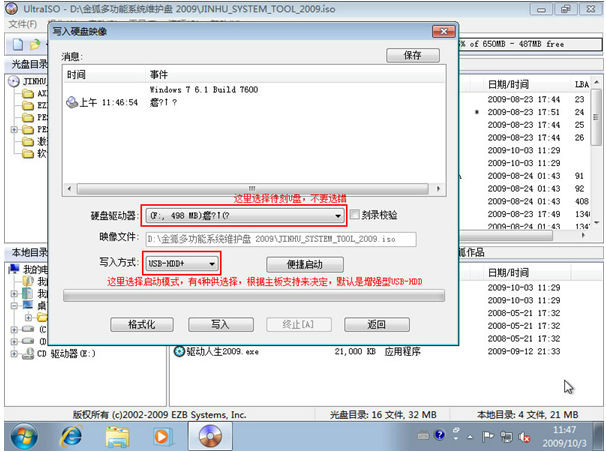Click the write progress bar

point(254,296)
